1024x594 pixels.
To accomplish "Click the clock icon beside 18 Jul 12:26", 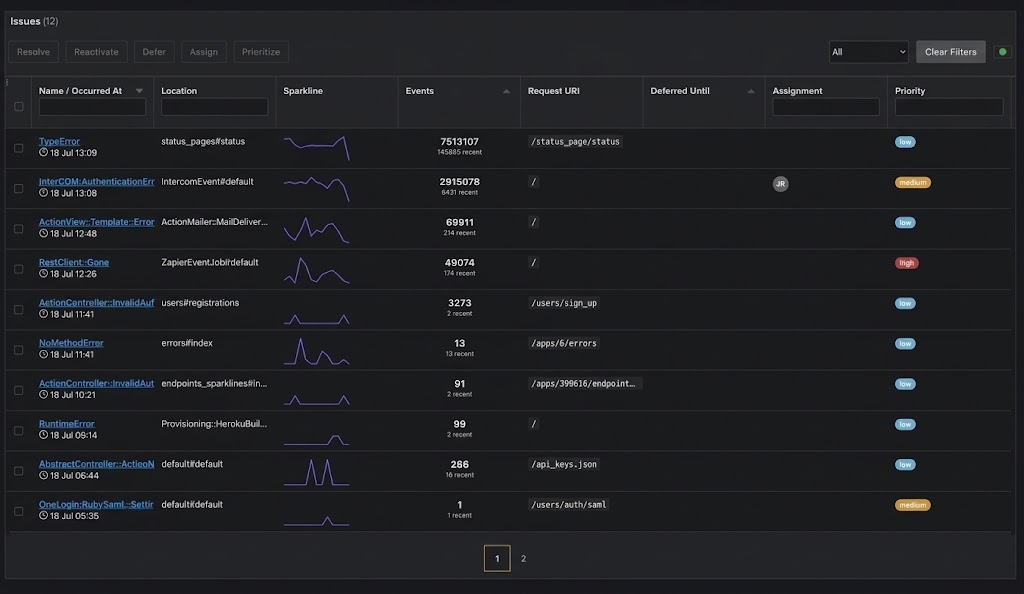I will pos(43,274).
